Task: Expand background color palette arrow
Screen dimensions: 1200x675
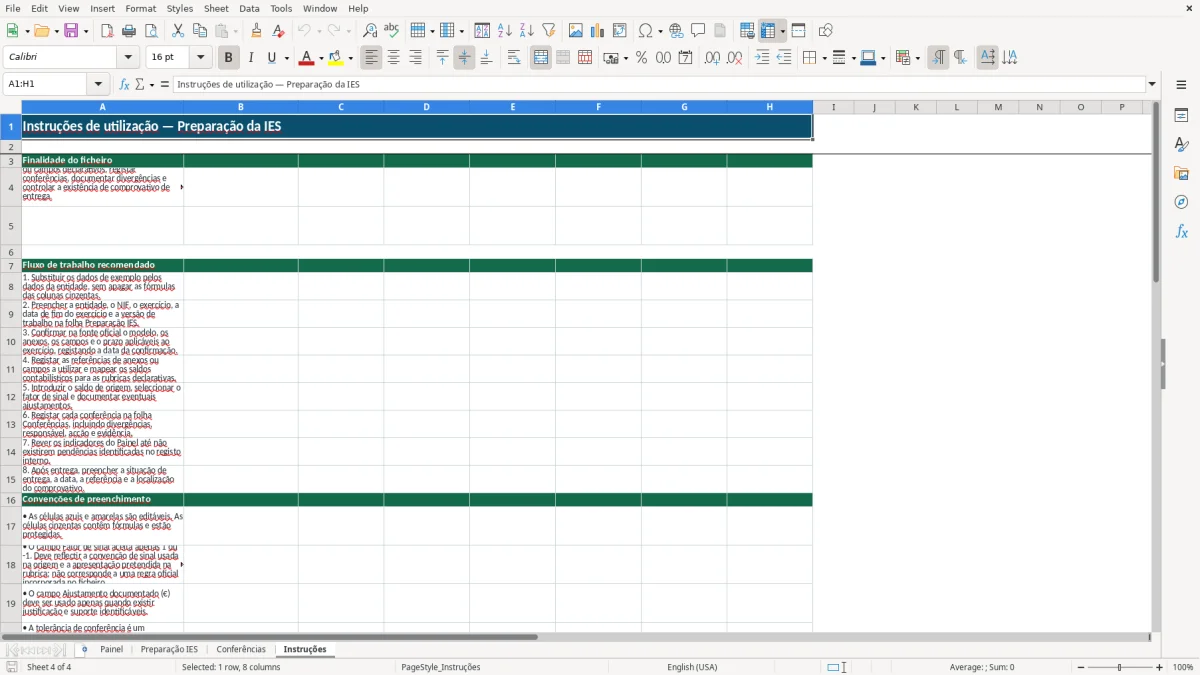Action: point(350,58)
